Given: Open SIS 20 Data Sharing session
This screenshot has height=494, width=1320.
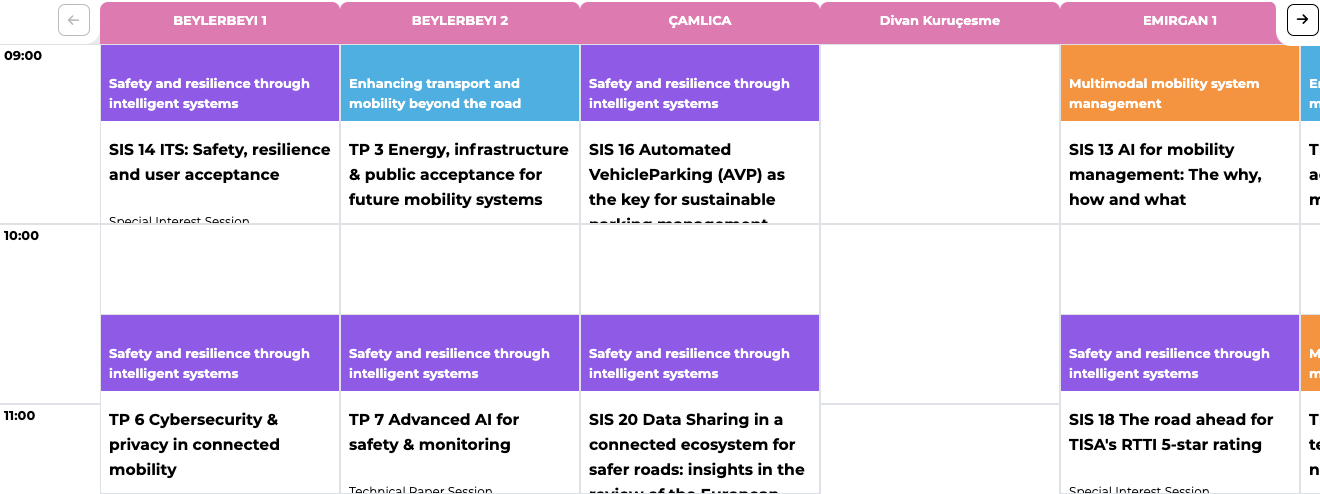Looking at the screenshot, I should tap(696, 444).
